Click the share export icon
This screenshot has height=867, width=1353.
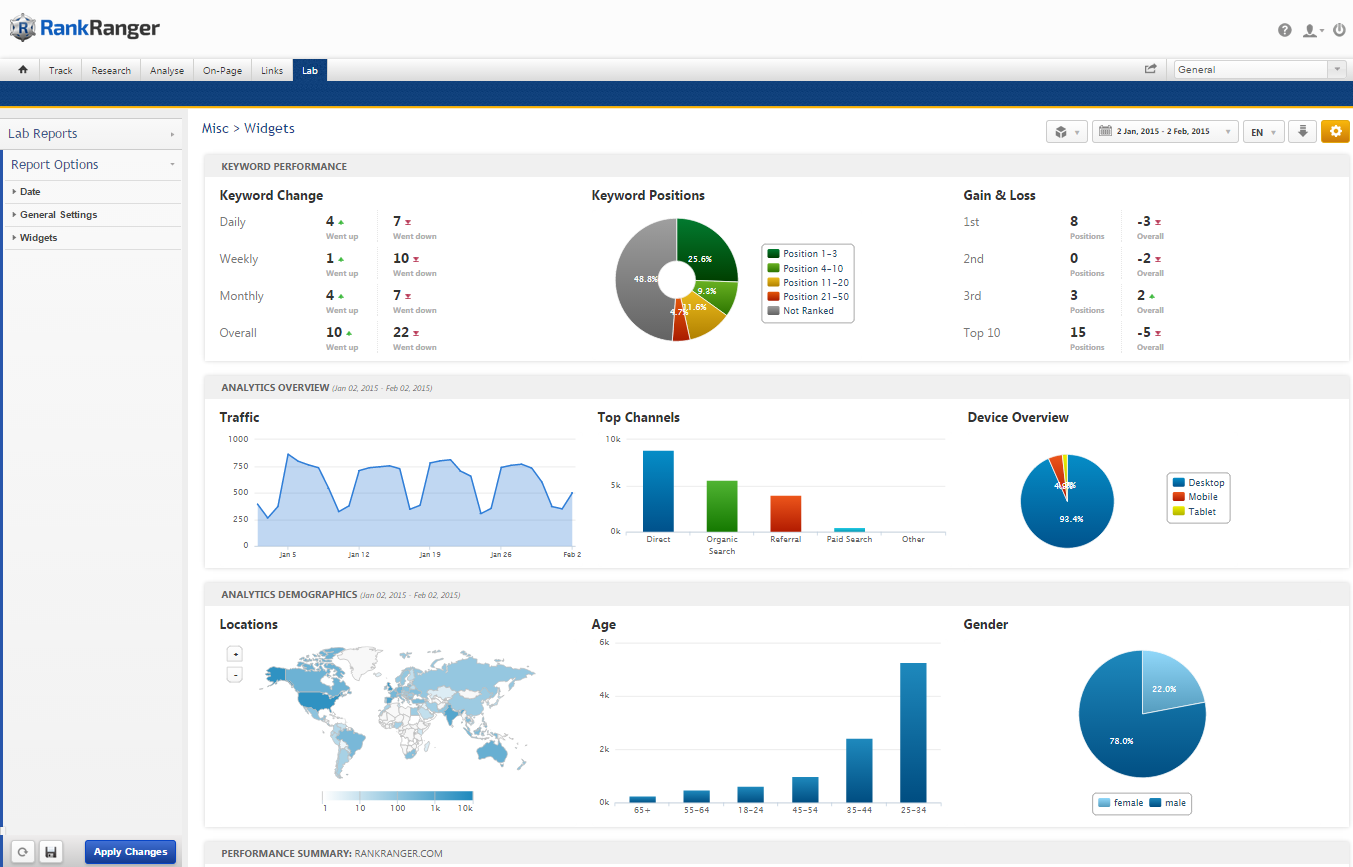[1151, 70]
